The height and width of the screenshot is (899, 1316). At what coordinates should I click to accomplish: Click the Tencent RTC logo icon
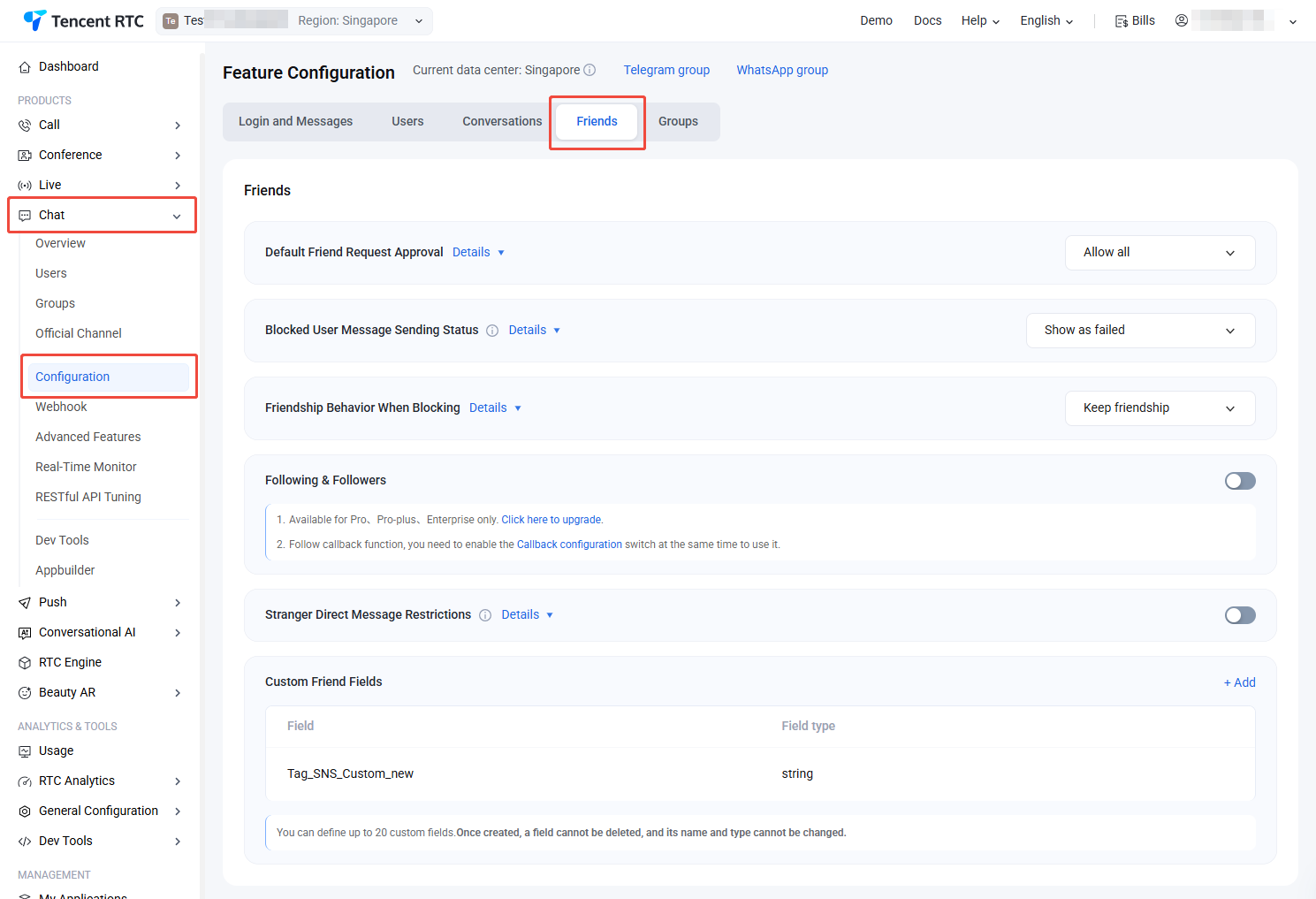point(34,20)
